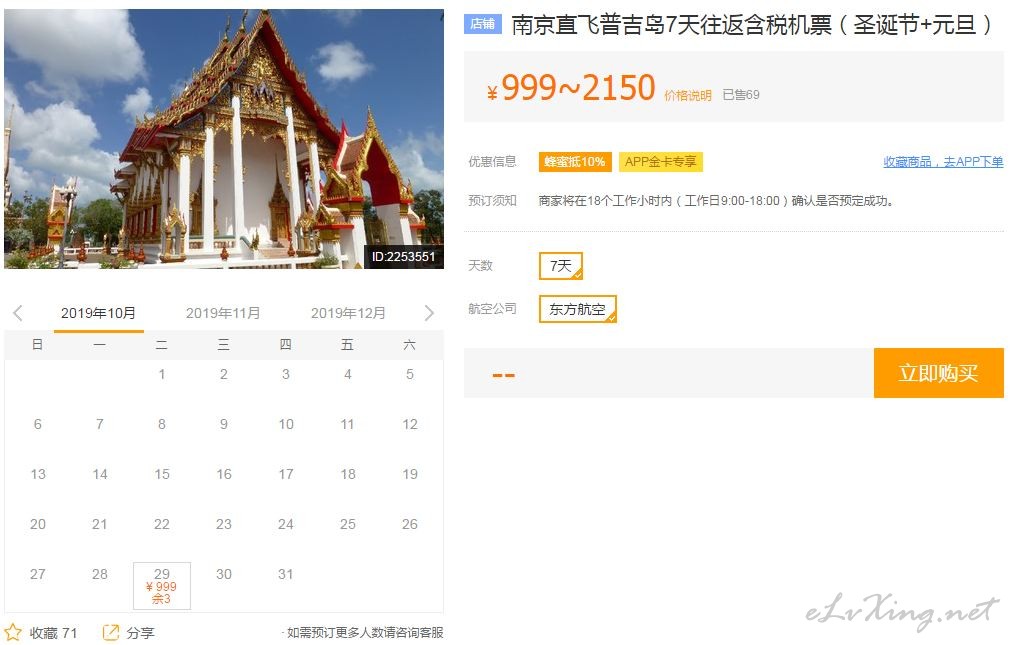
Task: Click the share icon next to 分享
Action: pyautogui.click(x=111, y=633)
